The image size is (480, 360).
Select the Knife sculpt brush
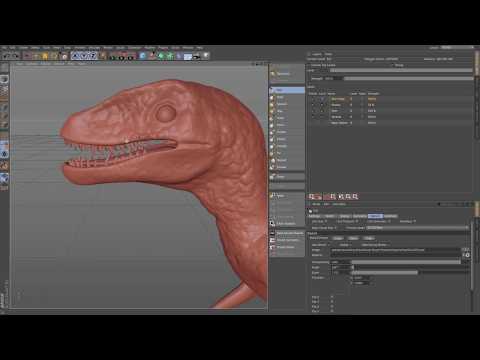pos(287,118)
